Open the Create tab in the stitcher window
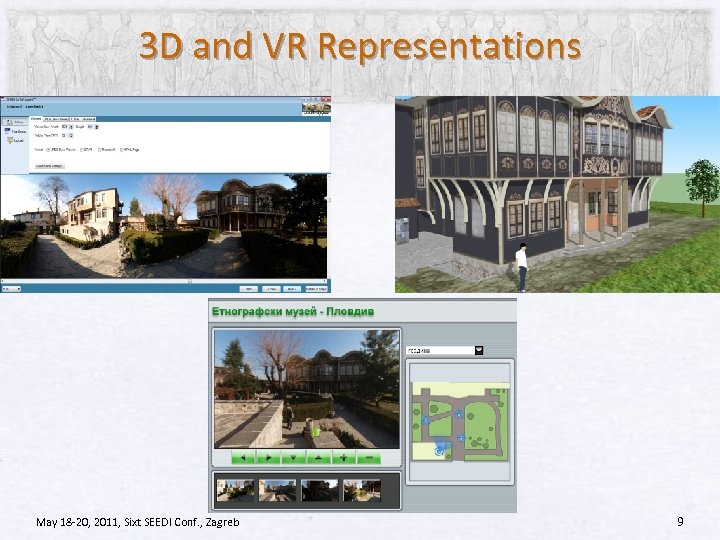The width and height of the screenshot is (720, 540). coord(36,119)
